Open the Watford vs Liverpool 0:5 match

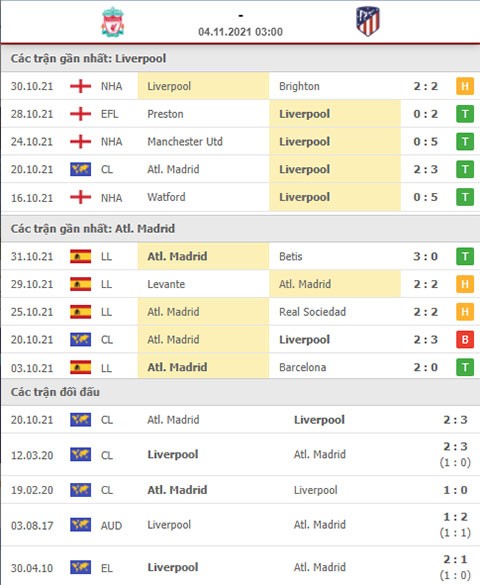point(240,197)
